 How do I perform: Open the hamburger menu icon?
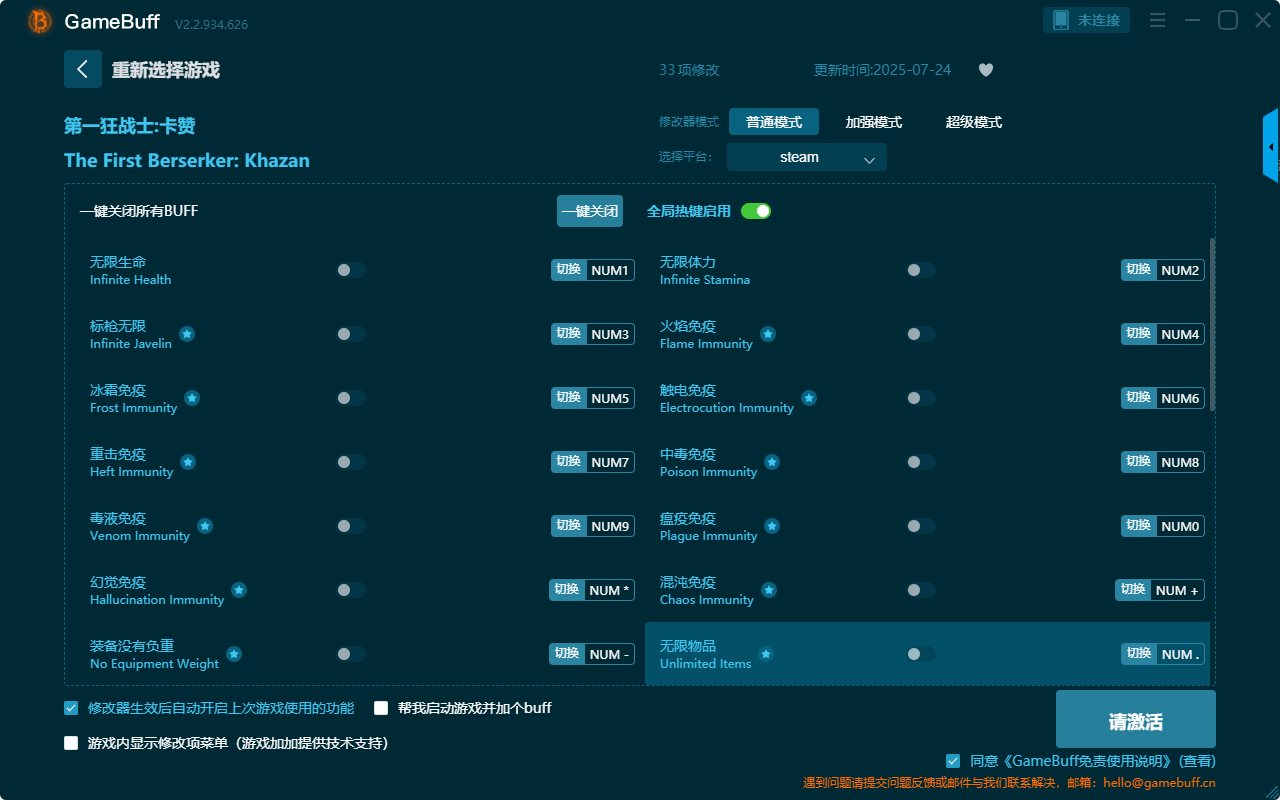1157,20
